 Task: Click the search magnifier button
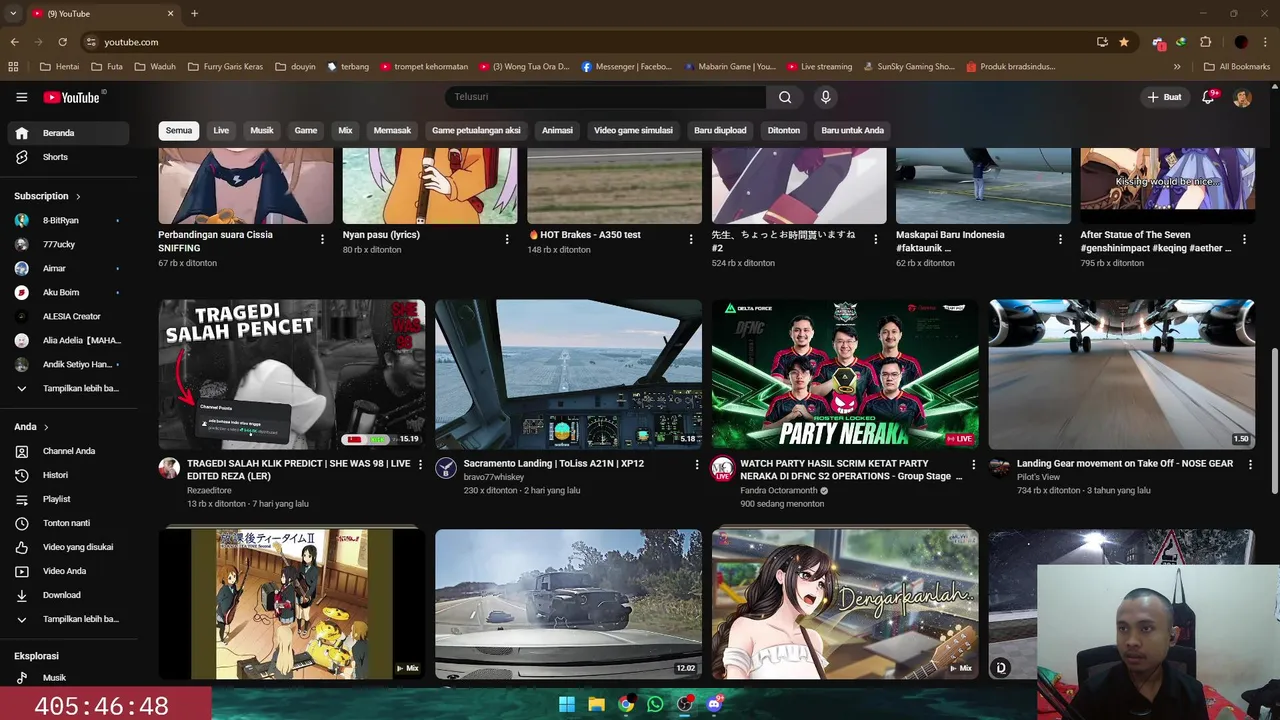click(x=785, y=97)
